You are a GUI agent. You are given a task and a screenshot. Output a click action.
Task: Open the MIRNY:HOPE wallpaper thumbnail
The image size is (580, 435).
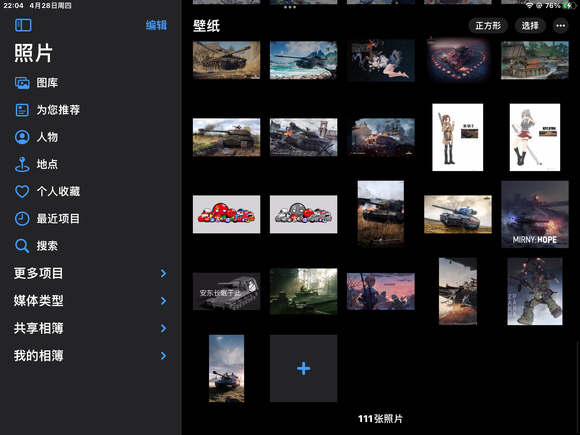[535, 214]
